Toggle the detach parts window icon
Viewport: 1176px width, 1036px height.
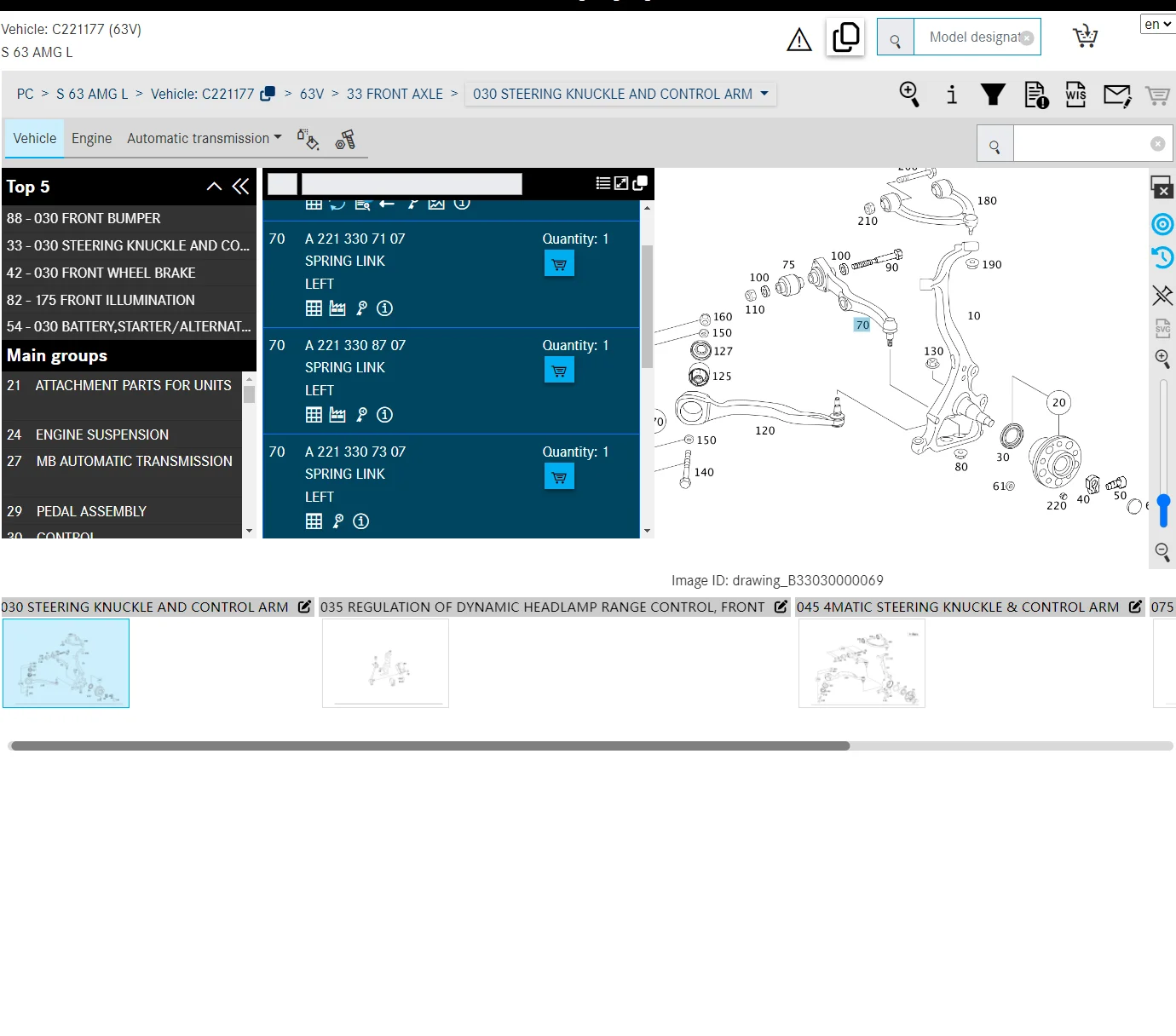coord(640,183)
